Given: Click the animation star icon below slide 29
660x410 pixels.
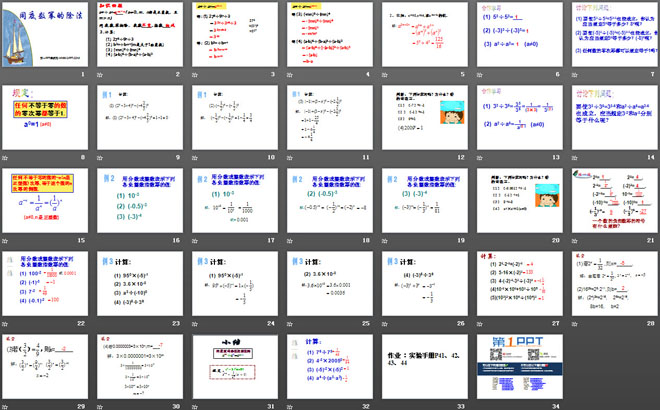Looking at the screenshot, I should click(x=5, y=407).
